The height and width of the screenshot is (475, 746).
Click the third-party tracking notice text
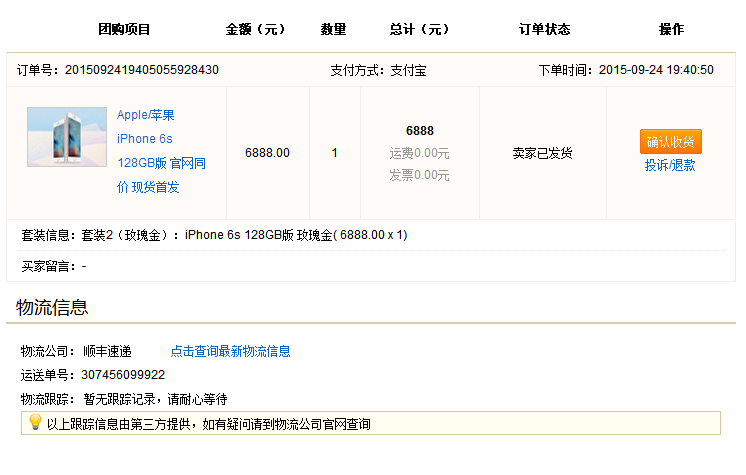pyautogui.click(x=208, y=424)
